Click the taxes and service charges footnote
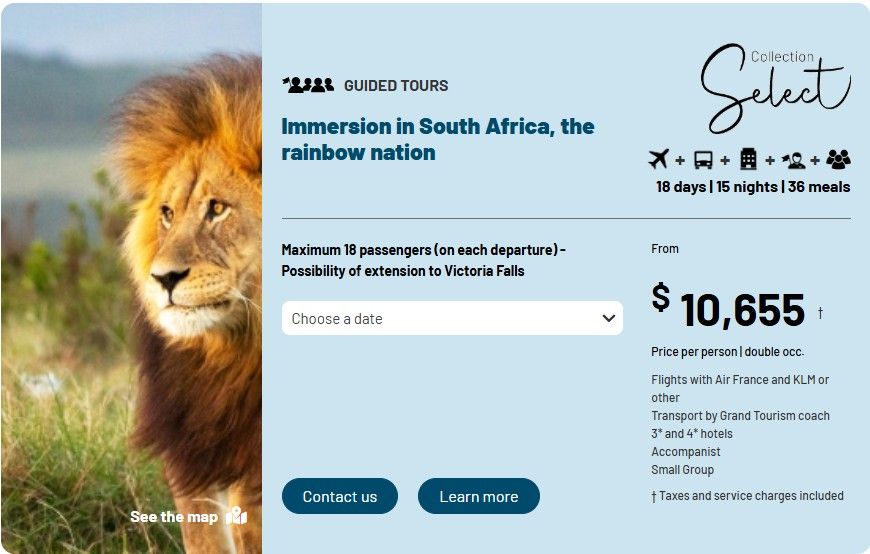This screenshot has height=554, width=870. 747,496
